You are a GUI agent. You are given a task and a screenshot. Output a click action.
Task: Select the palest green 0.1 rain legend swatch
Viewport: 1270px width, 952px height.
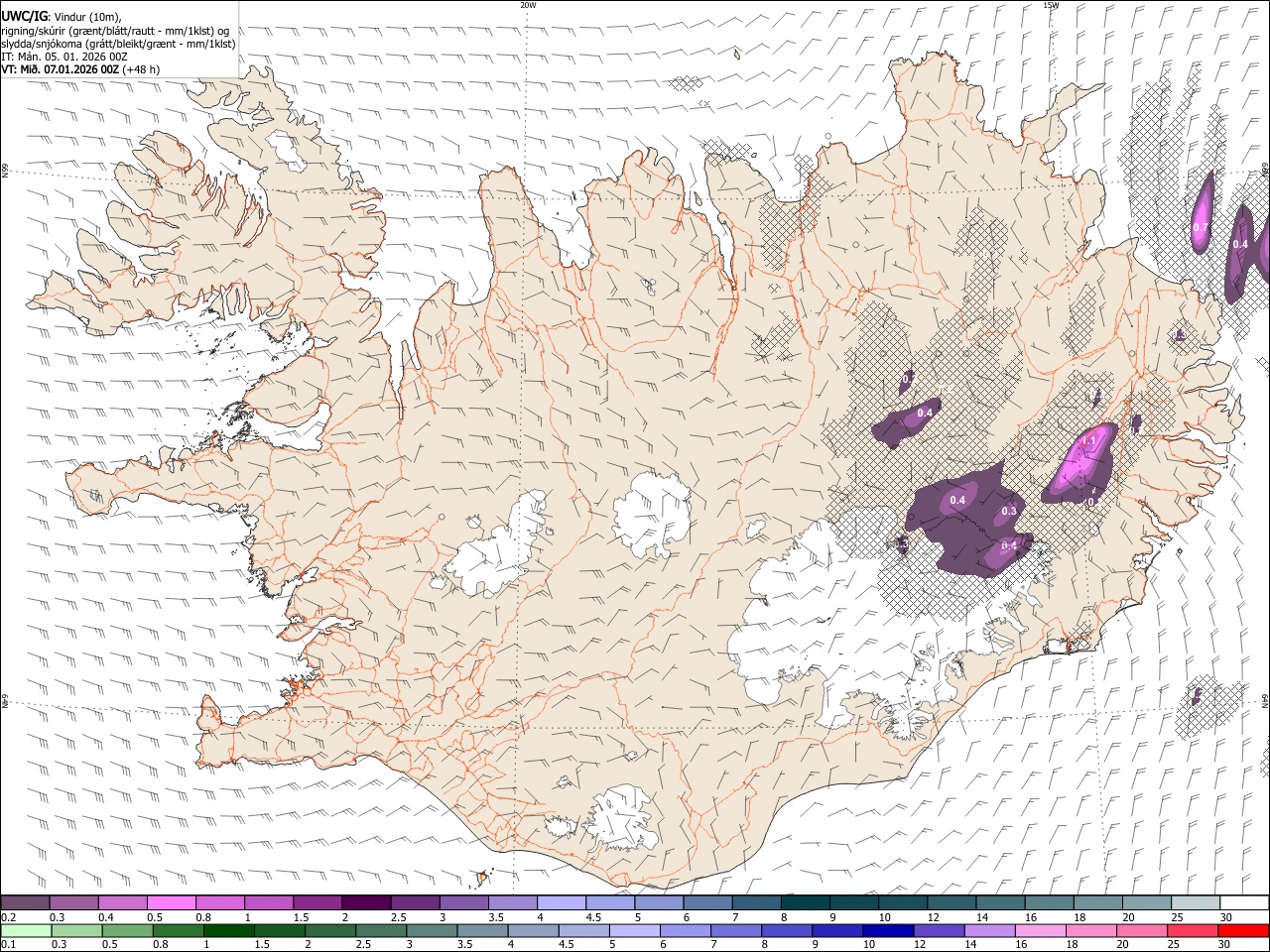(x=26, y=930)
